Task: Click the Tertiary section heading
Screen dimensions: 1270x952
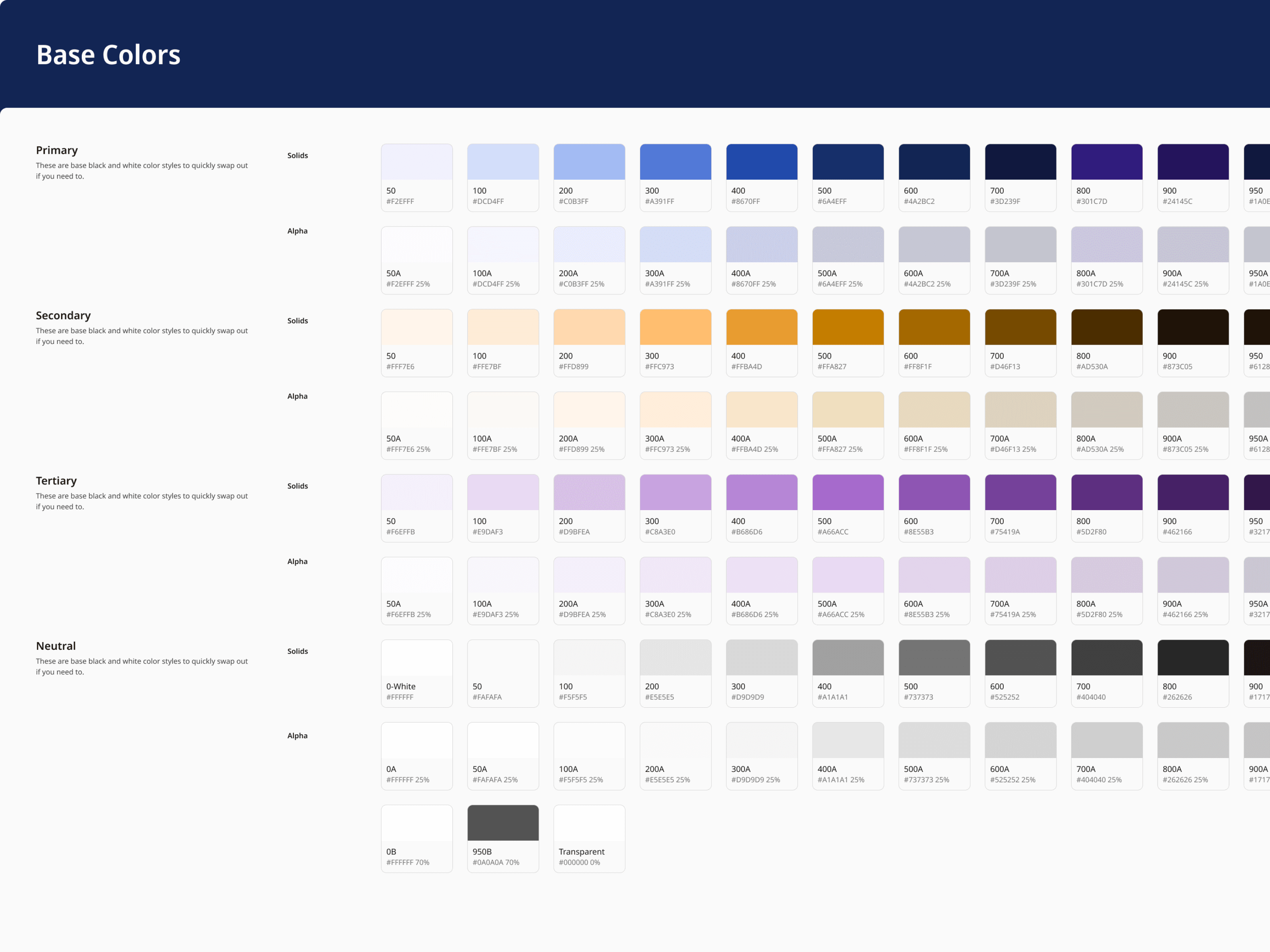Action: coord(56,481)
